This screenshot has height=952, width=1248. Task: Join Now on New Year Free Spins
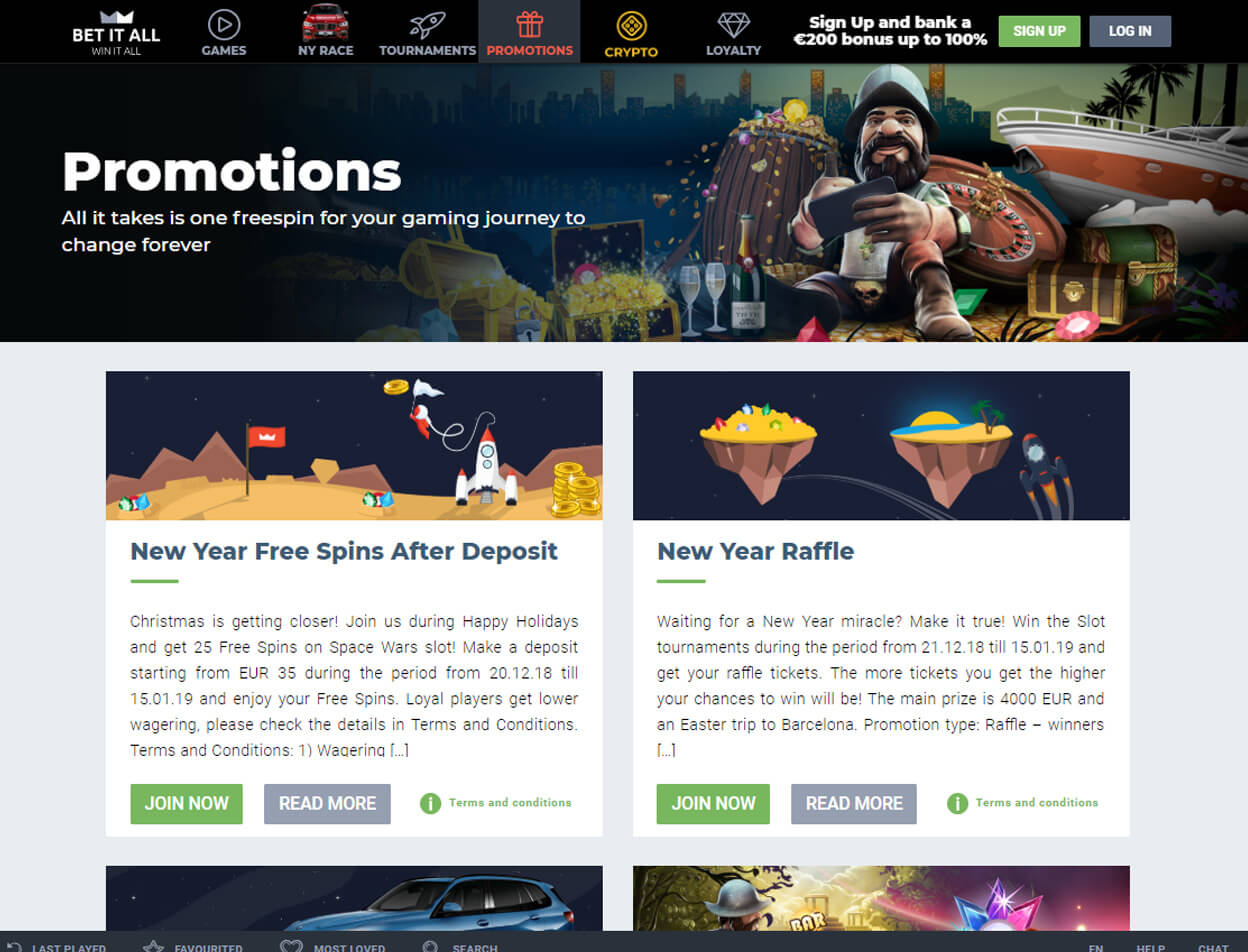click(186, 804)
